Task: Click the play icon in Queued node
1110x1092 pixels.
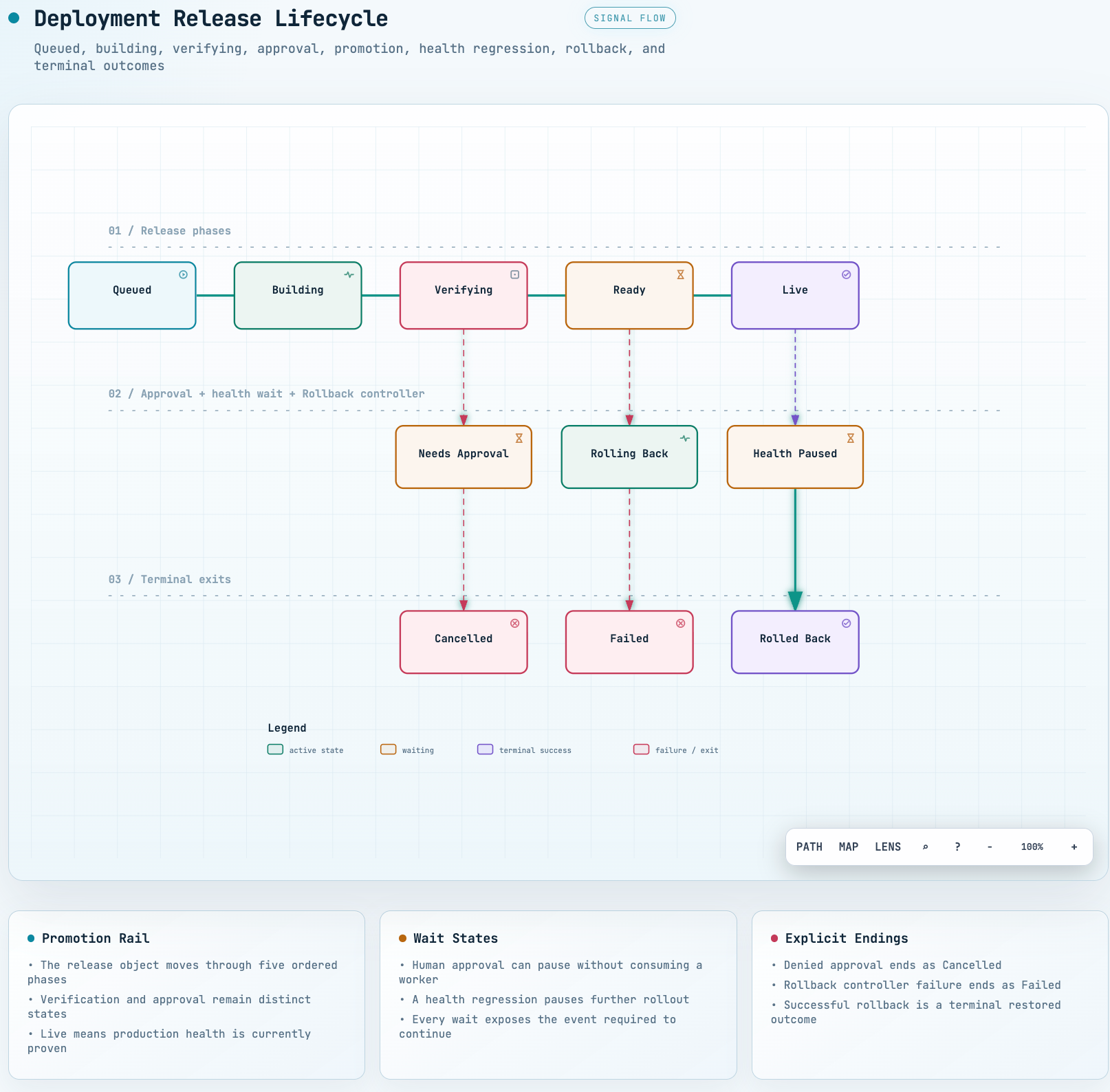Action: [x=184, y=274]
